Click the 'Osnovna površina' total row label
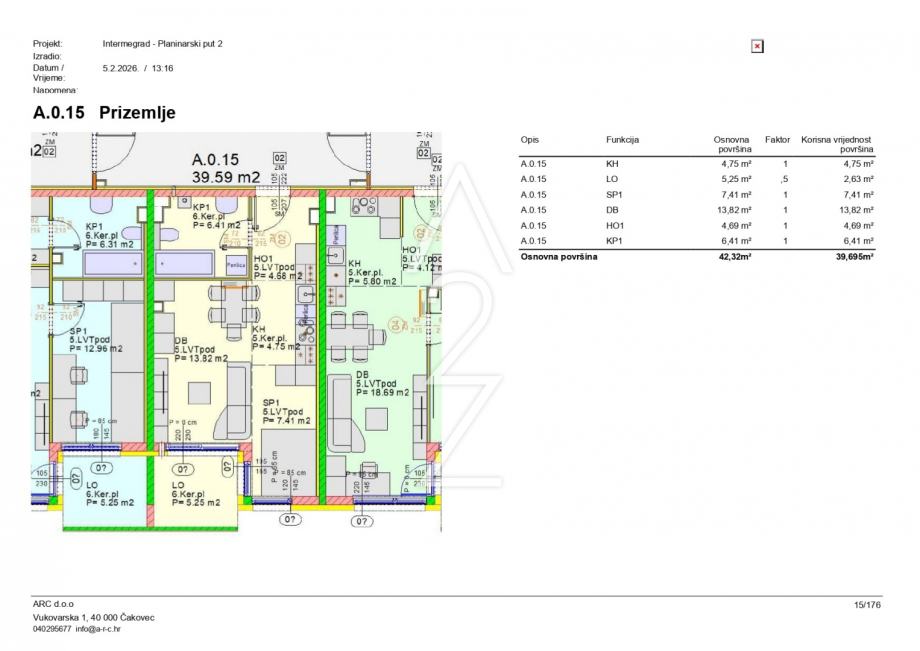This screenshot has height=651, width=920. tap(559, 256)
